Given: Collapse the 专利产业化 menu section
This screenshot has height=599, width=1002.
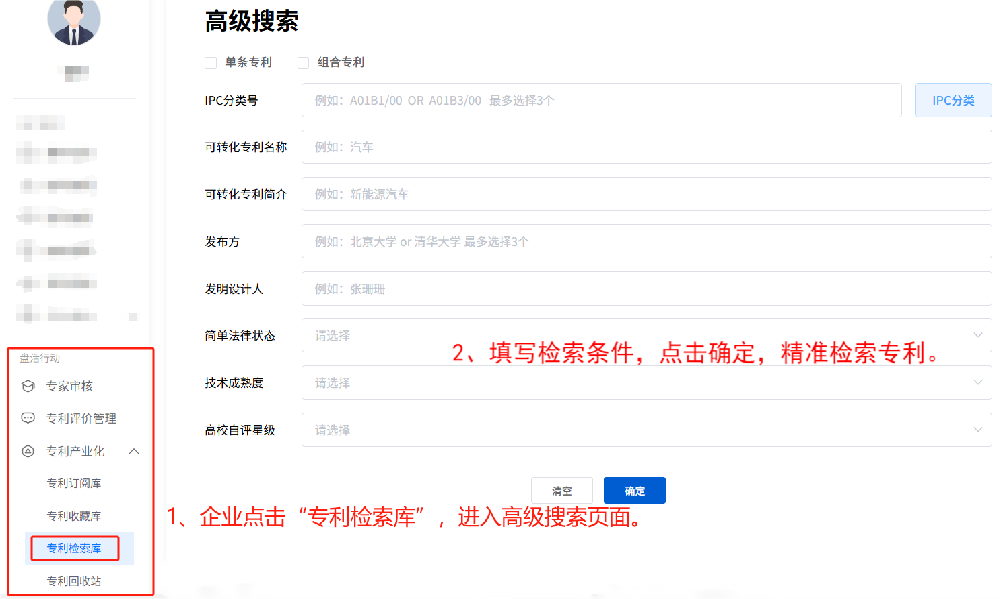Looking at the screenshot, I should tap(135, 450).
